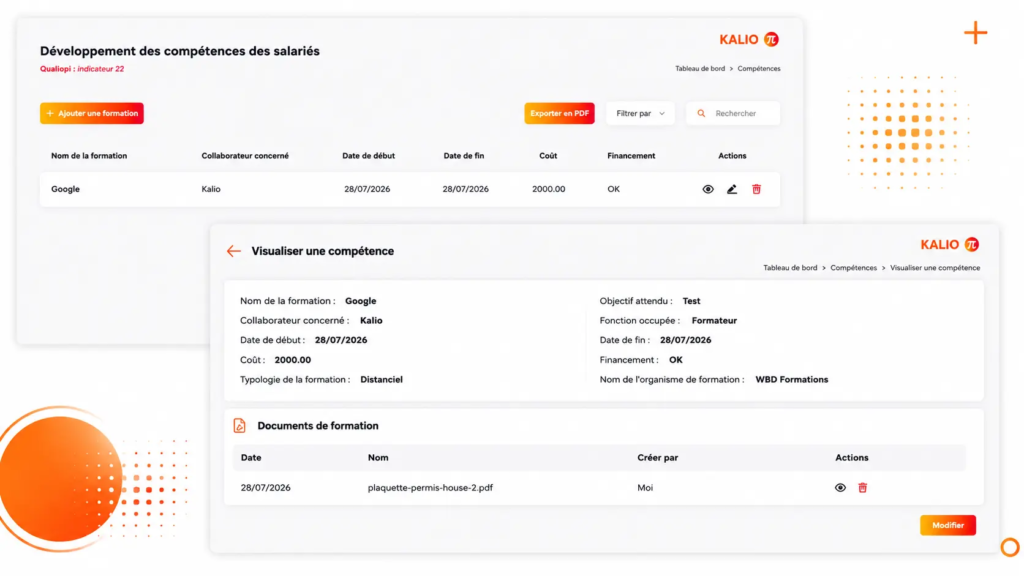1024x576 pixels.
Task: Click the Objectif attendu Test value
Action: (691, 301)
